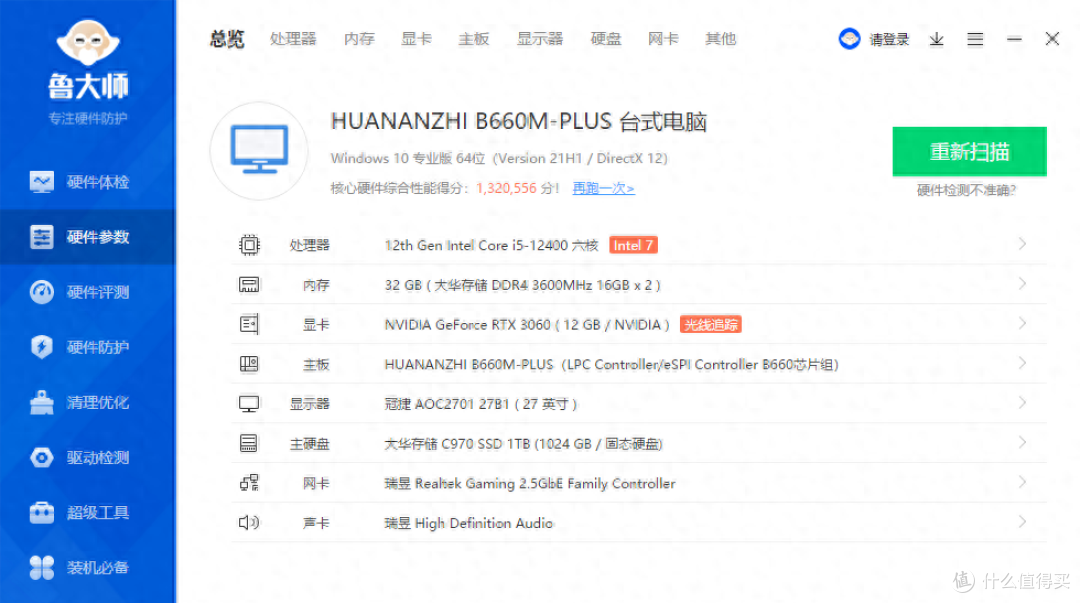
Task: Open 清理优化 broom icon
Action: point(41,402)
